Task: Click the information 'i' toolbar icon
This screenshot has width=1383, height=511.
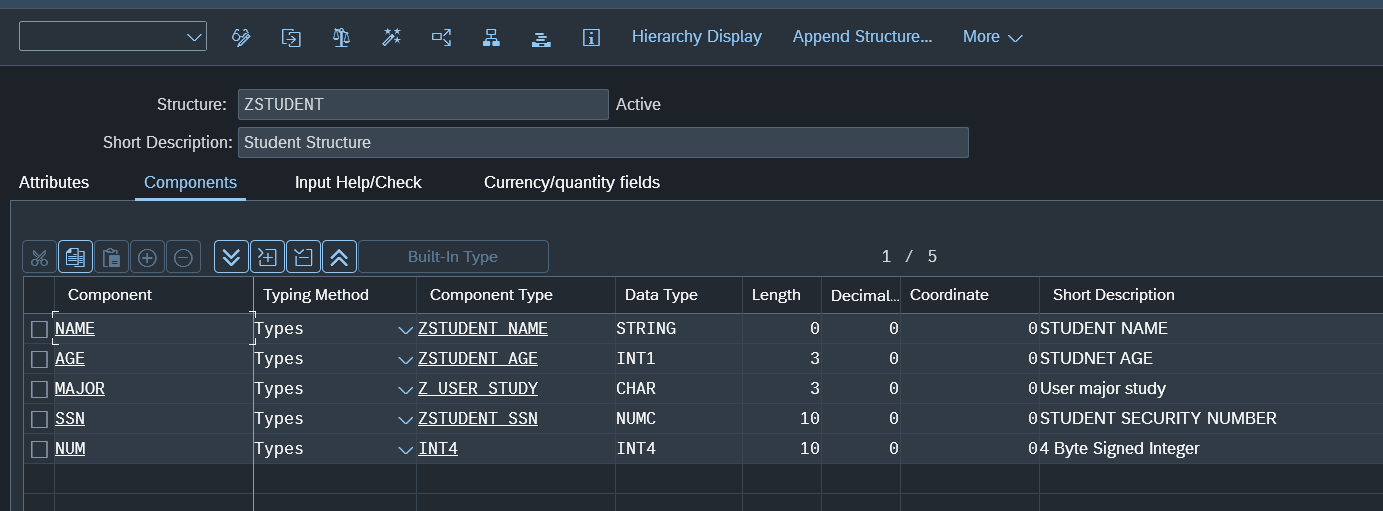Action: click(x=591, y=37)
